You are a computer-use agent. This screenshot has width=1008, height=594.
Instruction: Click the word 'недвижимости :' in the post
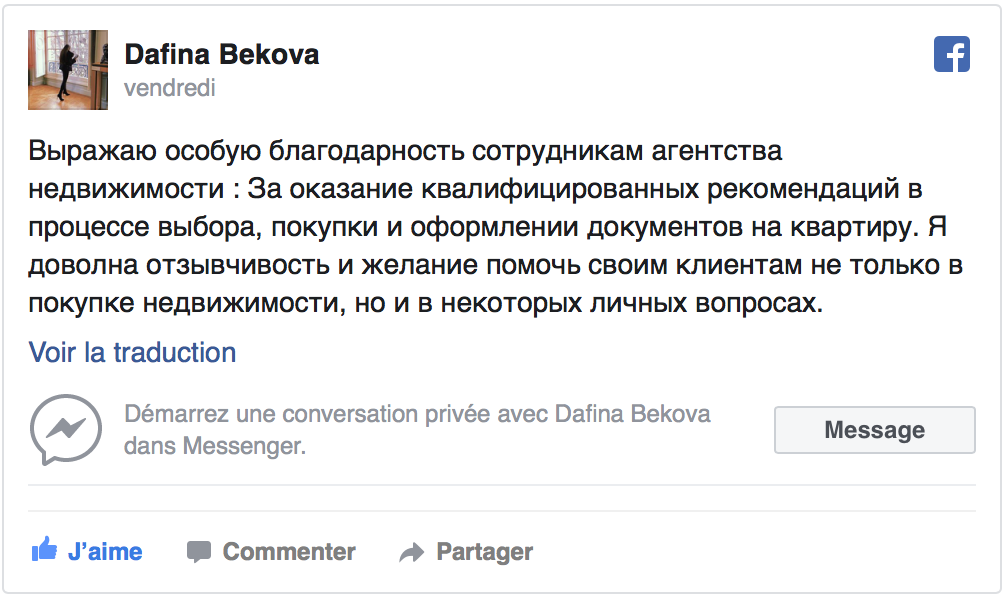click(134, 189)
